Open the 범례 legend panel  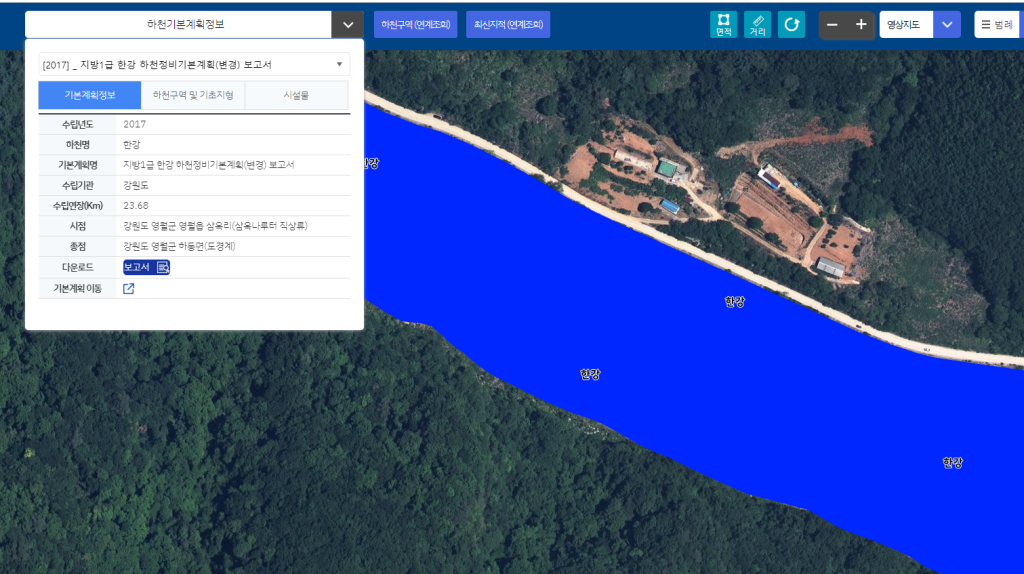997,24
